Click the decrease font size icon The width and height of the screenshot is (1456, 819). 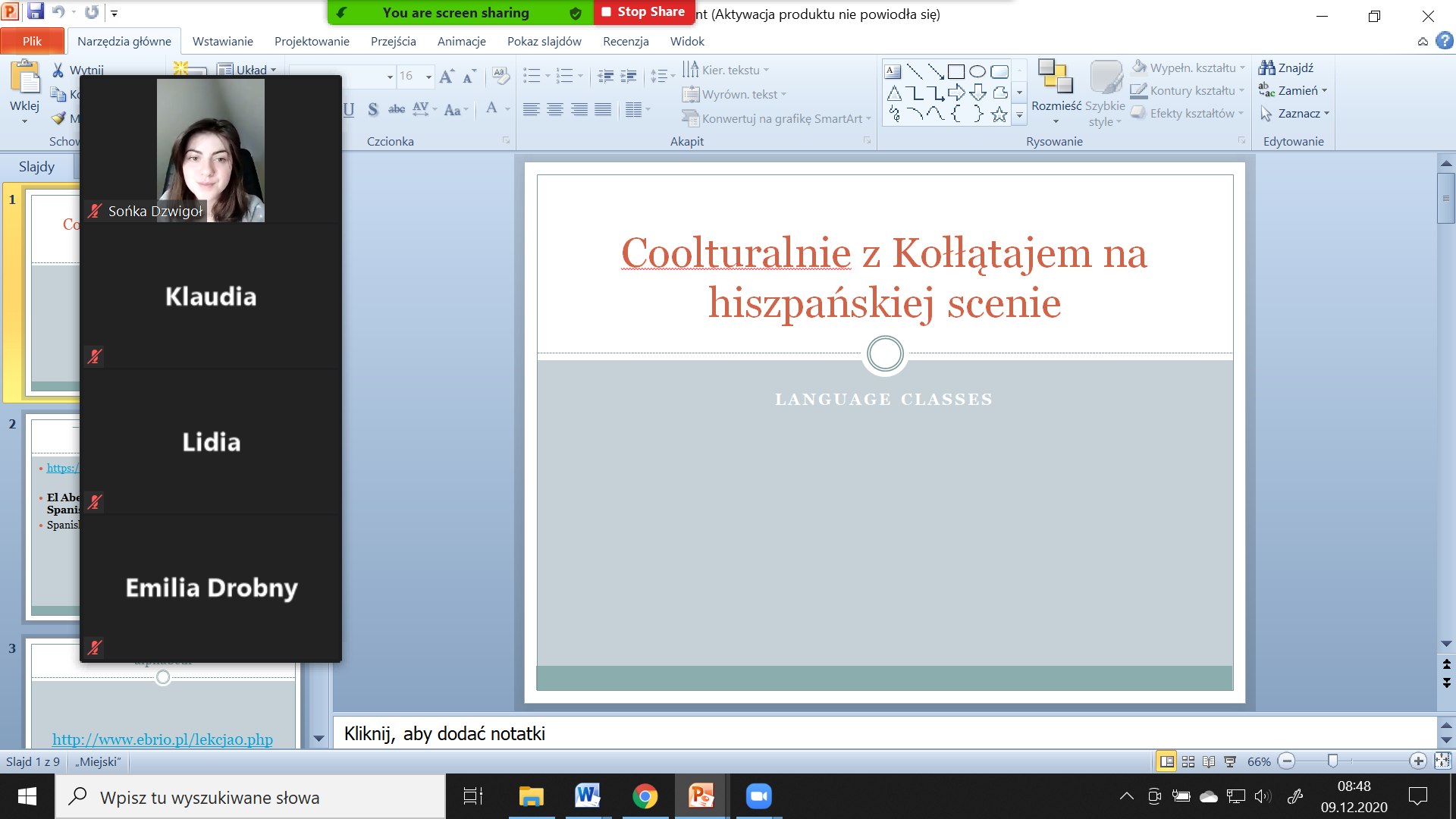[x=469, y=76]
